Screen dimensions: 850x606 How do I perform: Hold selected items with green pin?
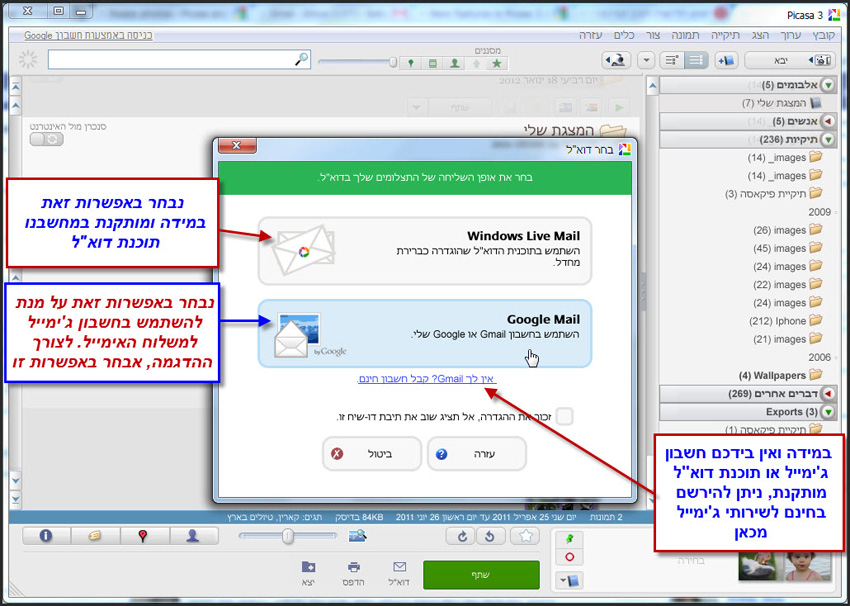(x=570, y=540)
